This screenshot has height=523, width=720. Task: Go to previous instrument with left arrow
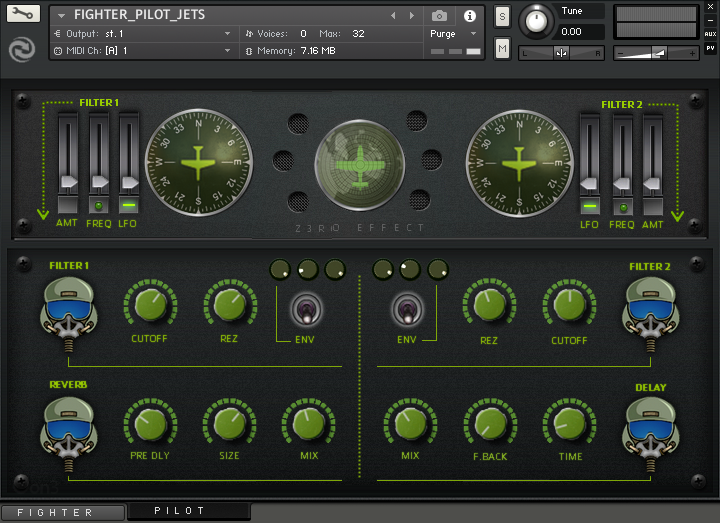click(x=394, y=16)
